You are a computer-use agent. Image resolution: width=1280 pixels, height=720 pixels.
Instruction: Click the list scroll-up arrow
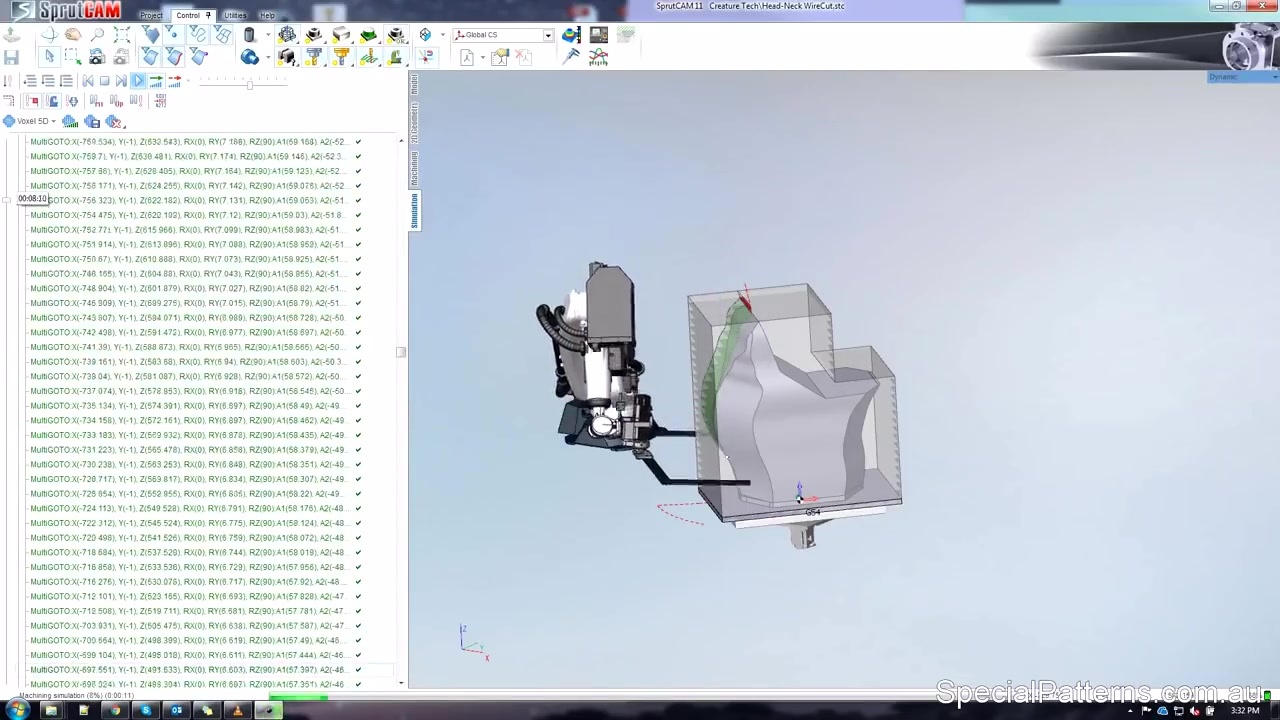(401, 141)
